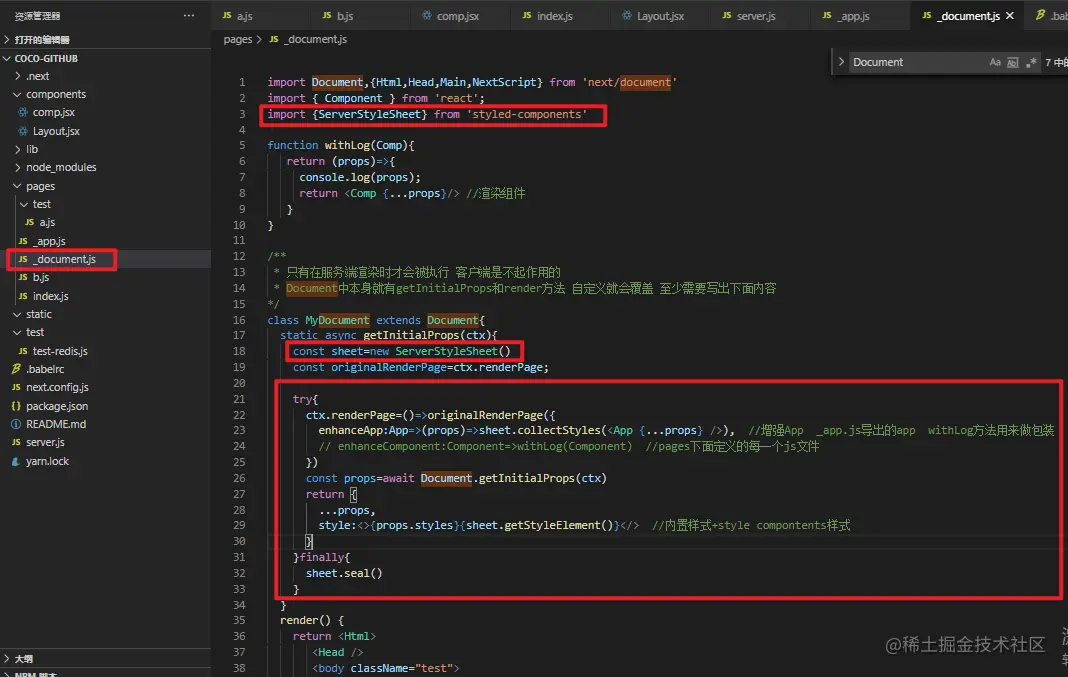Click 'getInitialProps' on line 17
Image resolution: width=1068 pixels, height=677 pixels.
click(x=411, y=335)
